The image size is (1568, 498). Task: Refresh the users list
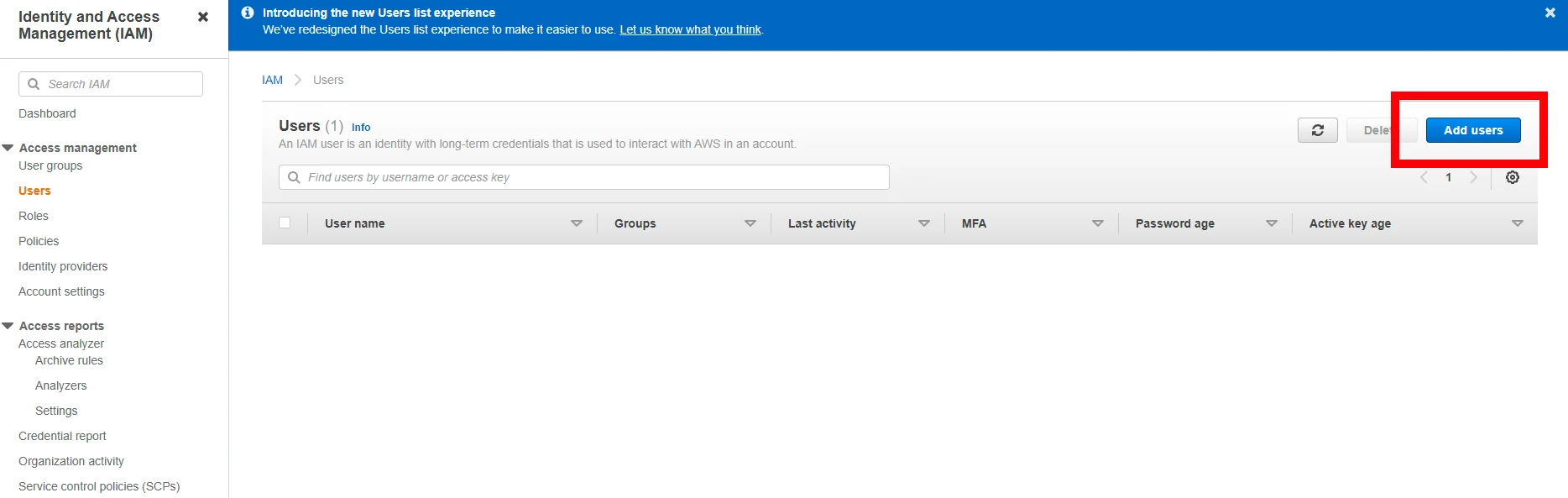(x=1318, y=130)
